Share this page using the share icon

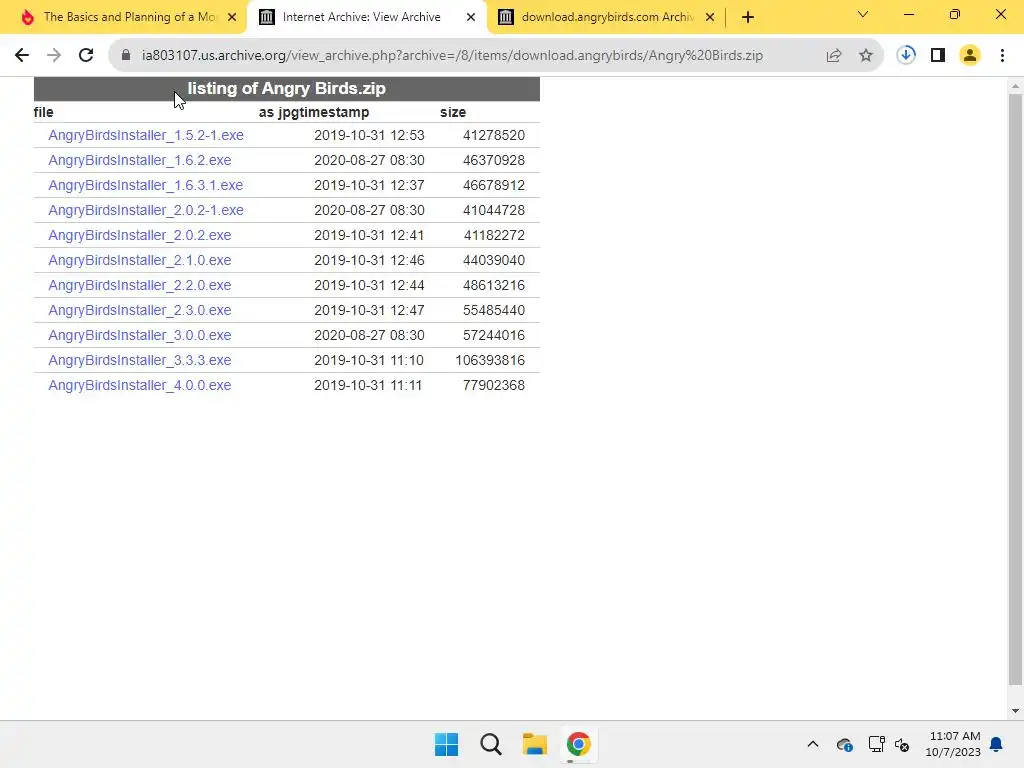(834, 56)
